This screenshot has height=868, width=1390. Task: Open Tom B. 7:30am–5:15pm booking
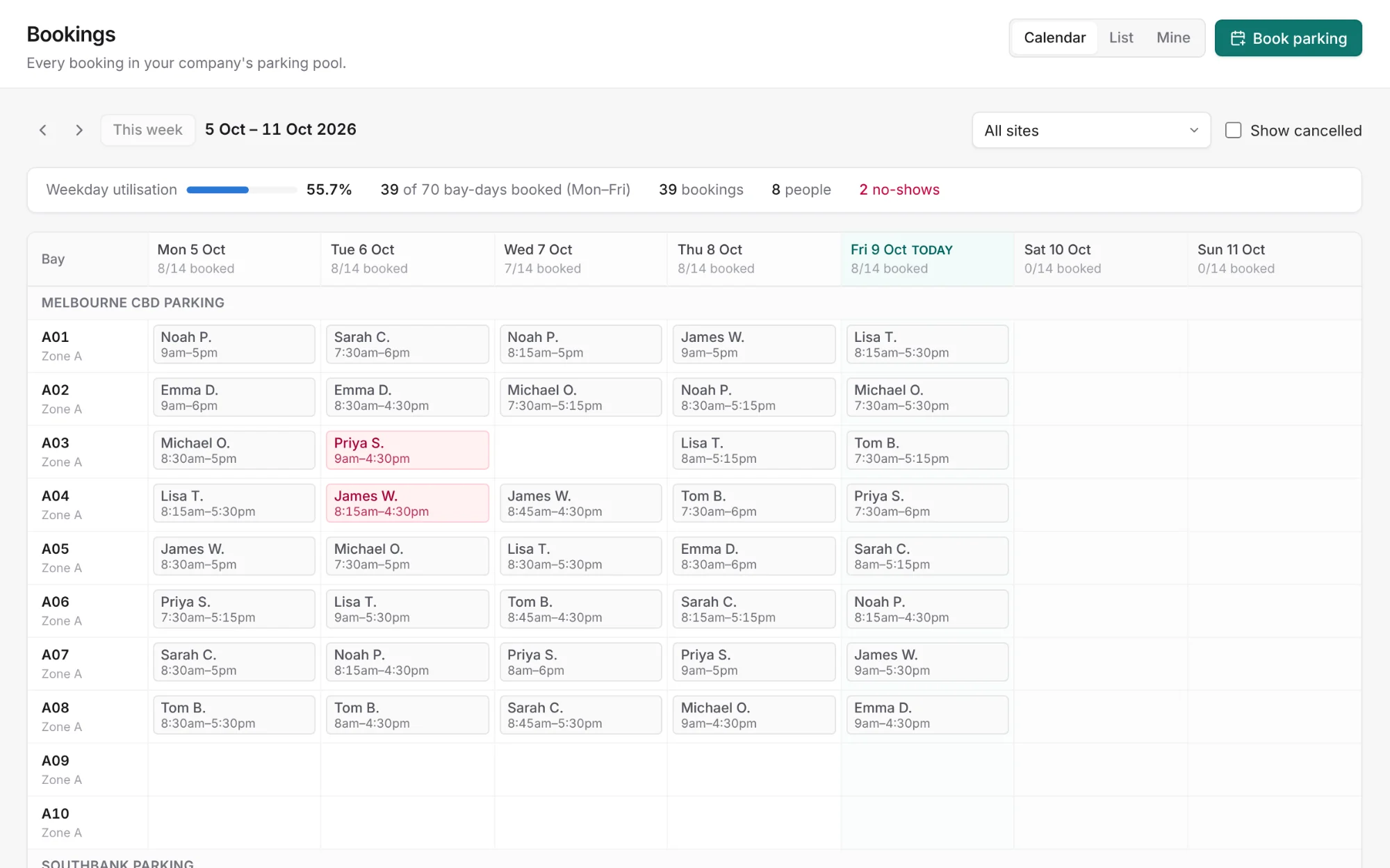(x=927, y=450)
